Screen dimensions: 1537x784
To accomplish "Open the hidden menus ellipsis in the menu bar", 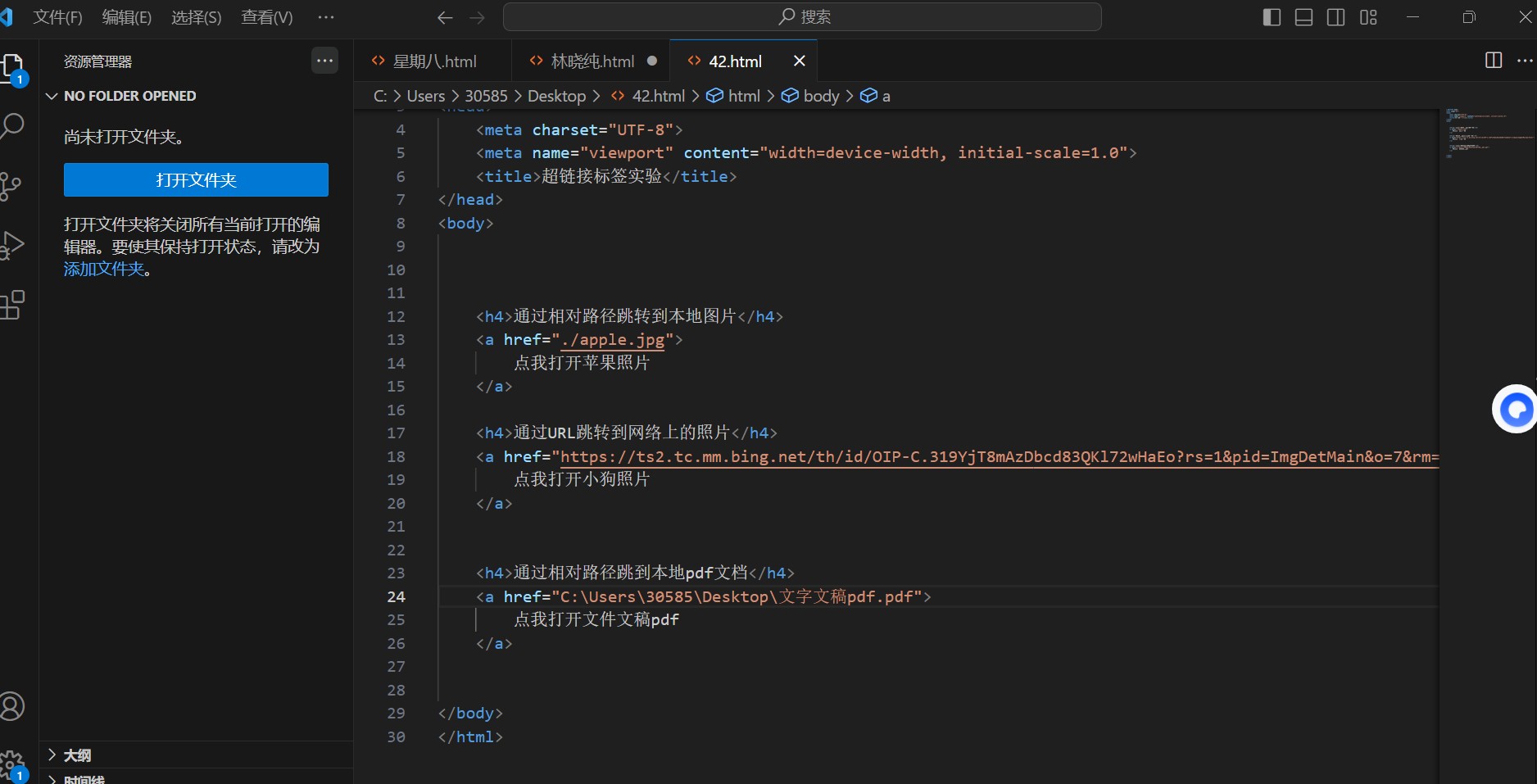I will tap(326, 17).
